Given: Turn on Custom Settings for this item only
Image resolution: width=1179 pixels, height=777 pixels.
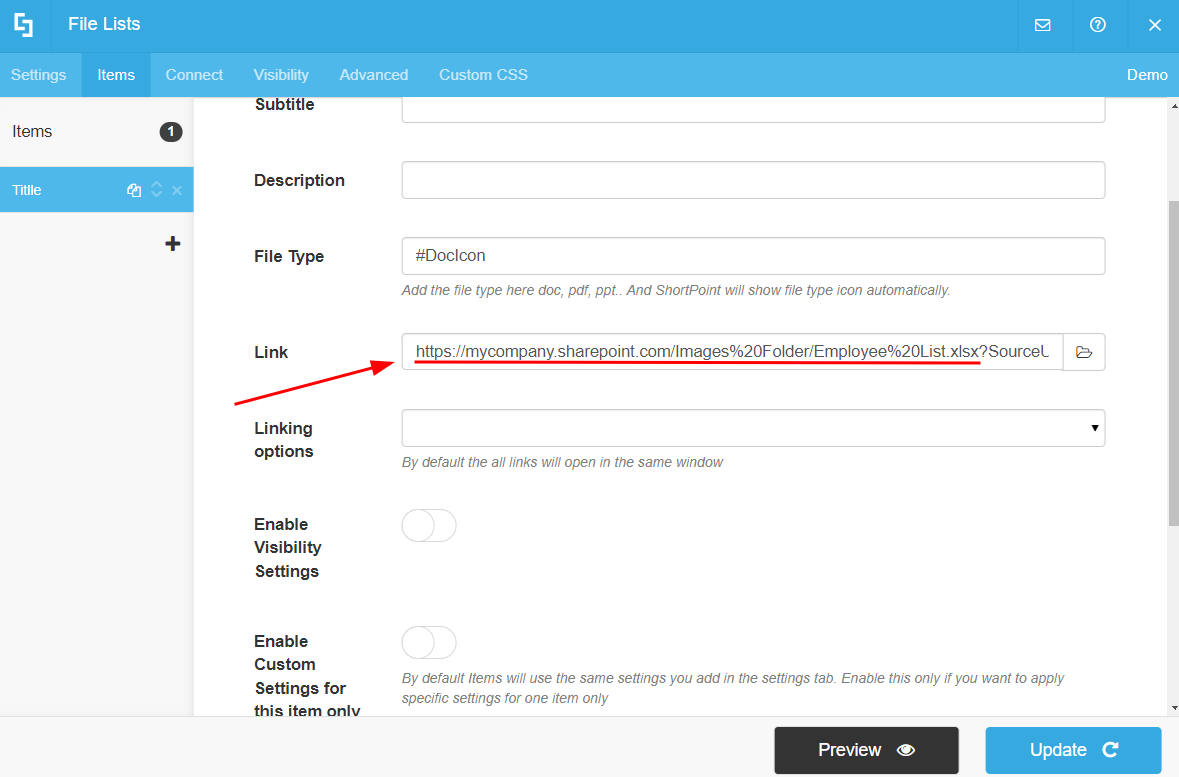Looking at the screenshot, I should pos(428,642).
